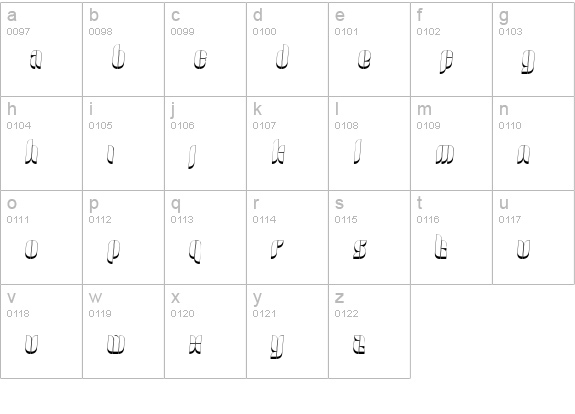Click the 'h' glyph preview 0104
The width and height of the screenshot is (575, 414).
point(32,151)
